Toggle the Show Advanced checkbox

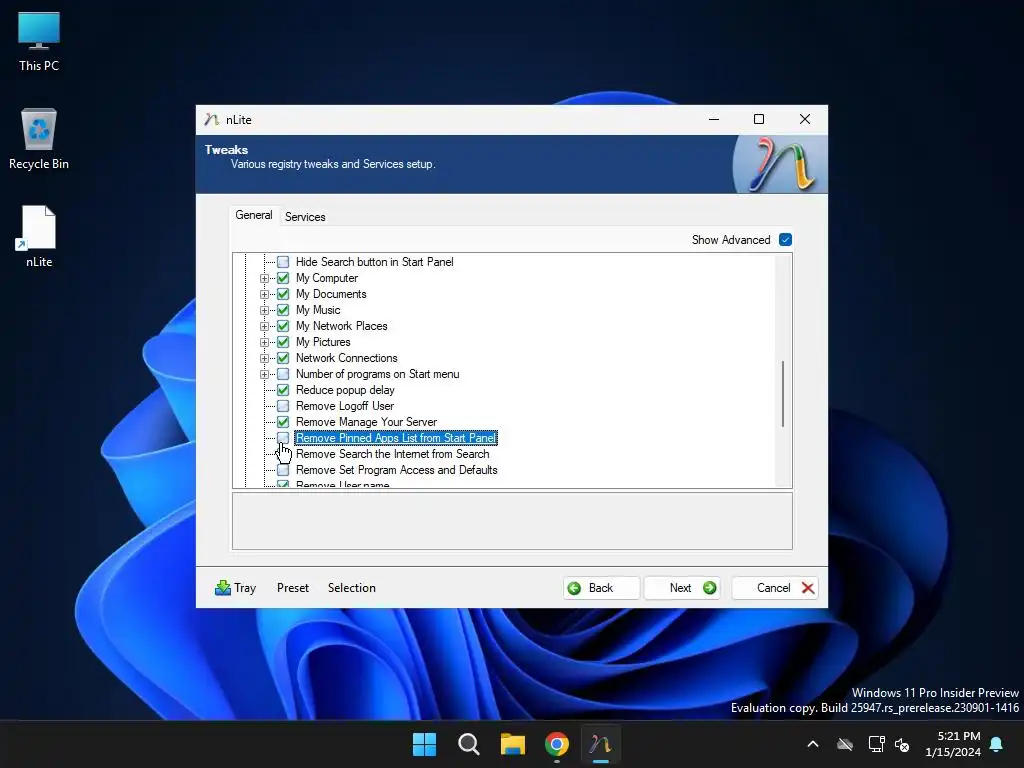(x=786, y=240)
